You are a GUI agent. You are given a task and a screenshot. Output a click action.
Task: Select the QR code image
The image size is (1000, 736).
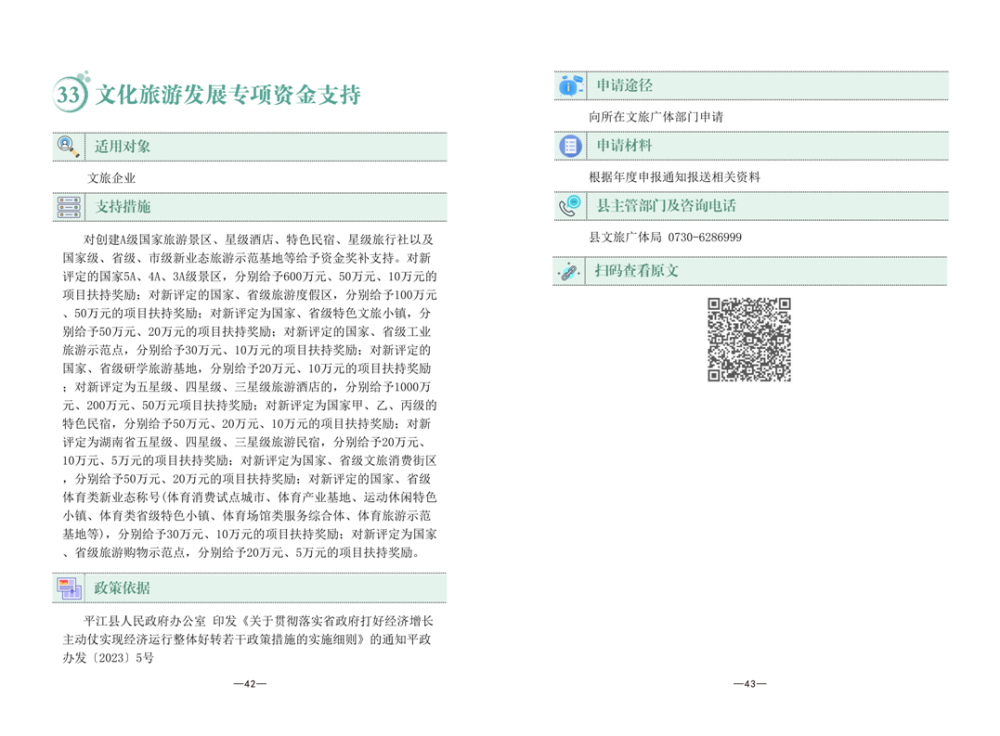pos(749,340)
